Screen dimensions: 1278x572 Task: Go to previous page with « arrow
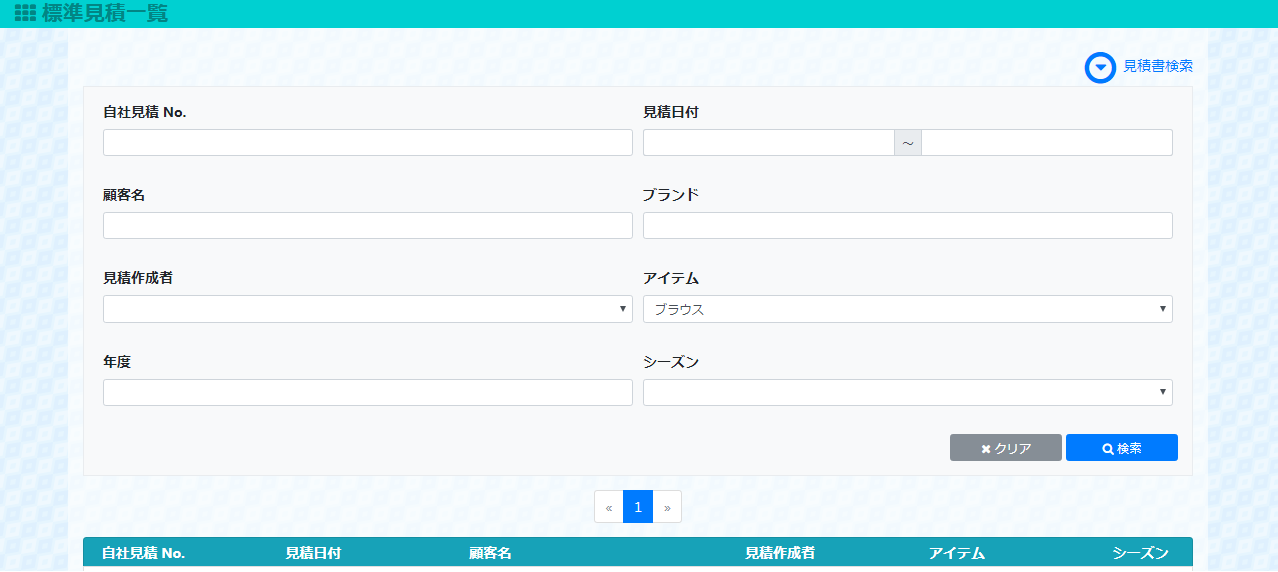coord(608,507)
